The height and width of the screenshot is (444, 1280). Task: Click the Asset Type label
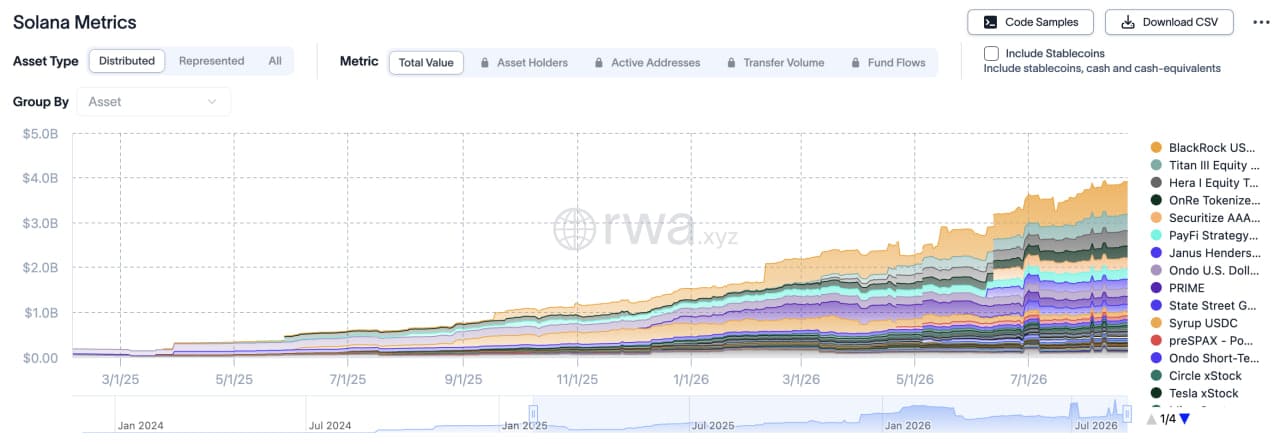pyautogui.click(x=45, y=61)
